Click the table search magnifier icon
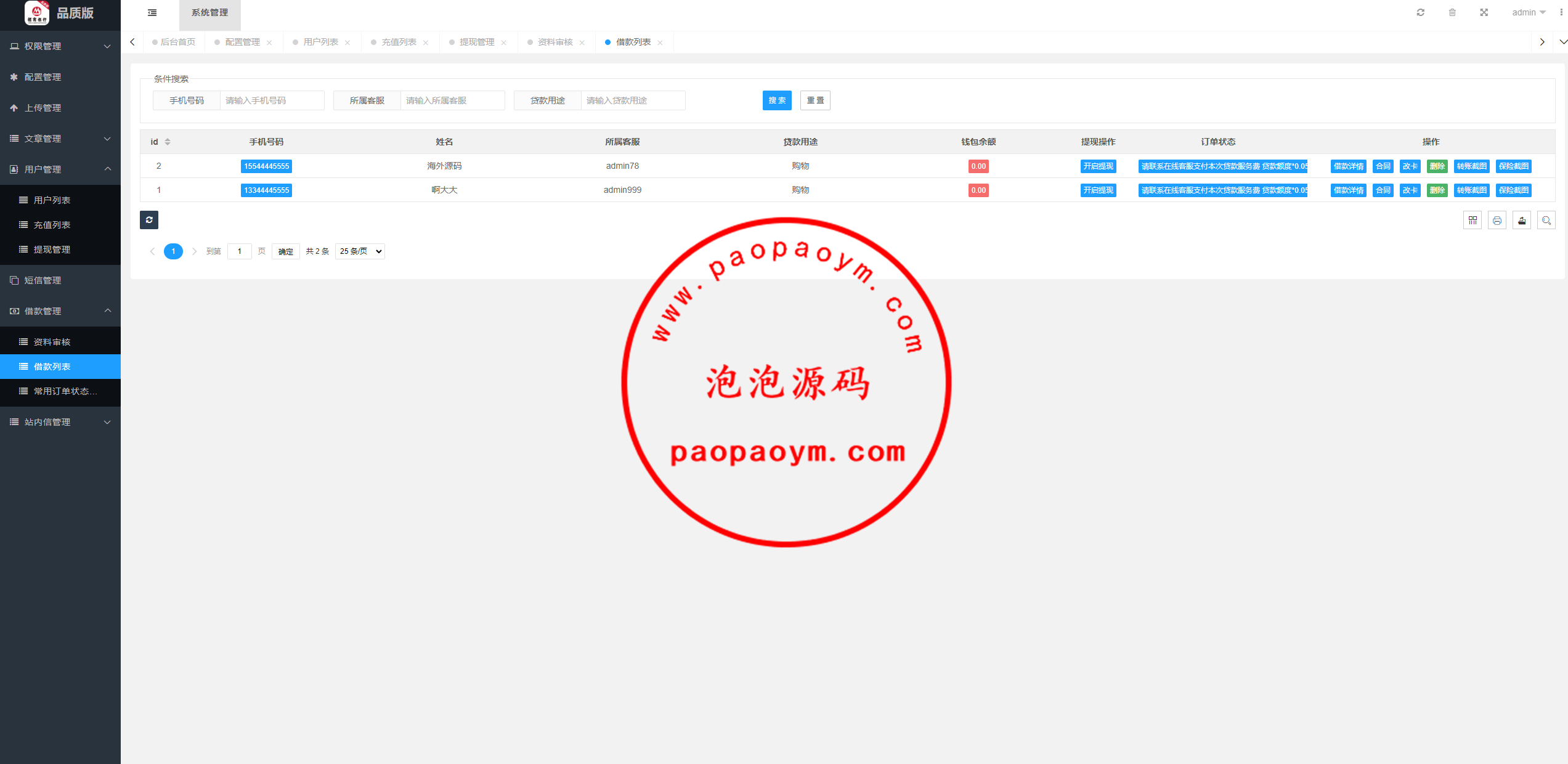Viewport: 1568px width, 764px height. (x=1546, y=221)
